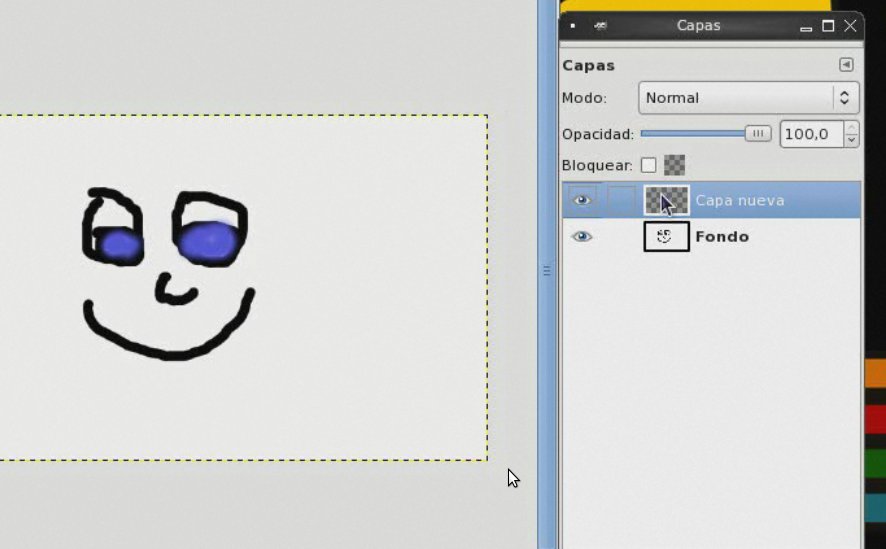Hide the Capa nueva layer eye
The width and height of the screenshot is (886, 549).
point(581,200)
